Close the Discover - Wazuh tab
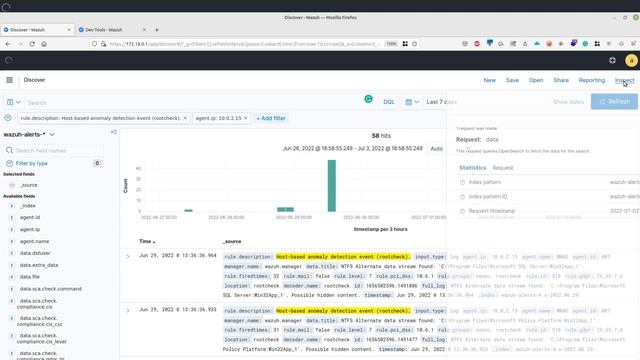This screenshot has height=360, width=640. (69, 30)
